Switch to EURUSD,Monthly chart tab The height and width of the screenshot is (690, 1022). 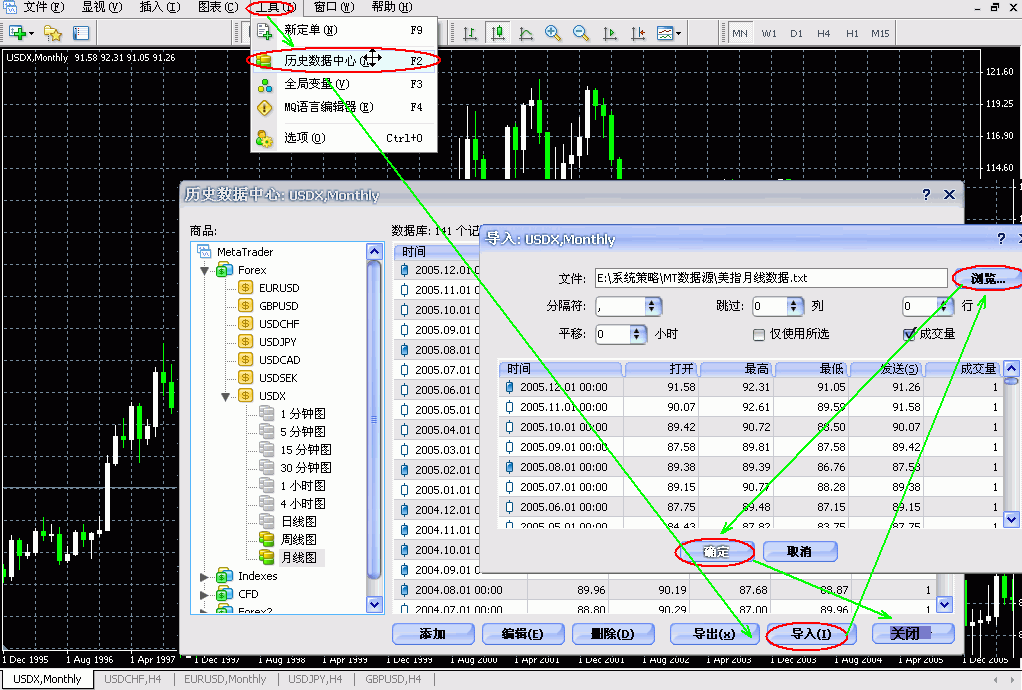pyautogui.click(x=225, y=680)
